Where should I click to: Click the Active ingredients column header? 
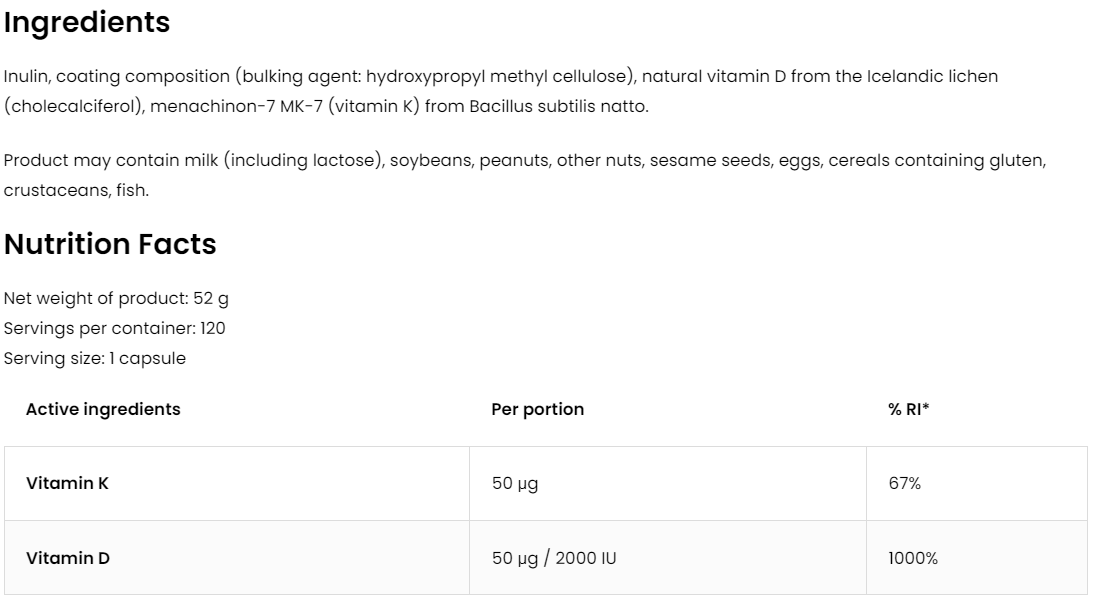[103, 409]
